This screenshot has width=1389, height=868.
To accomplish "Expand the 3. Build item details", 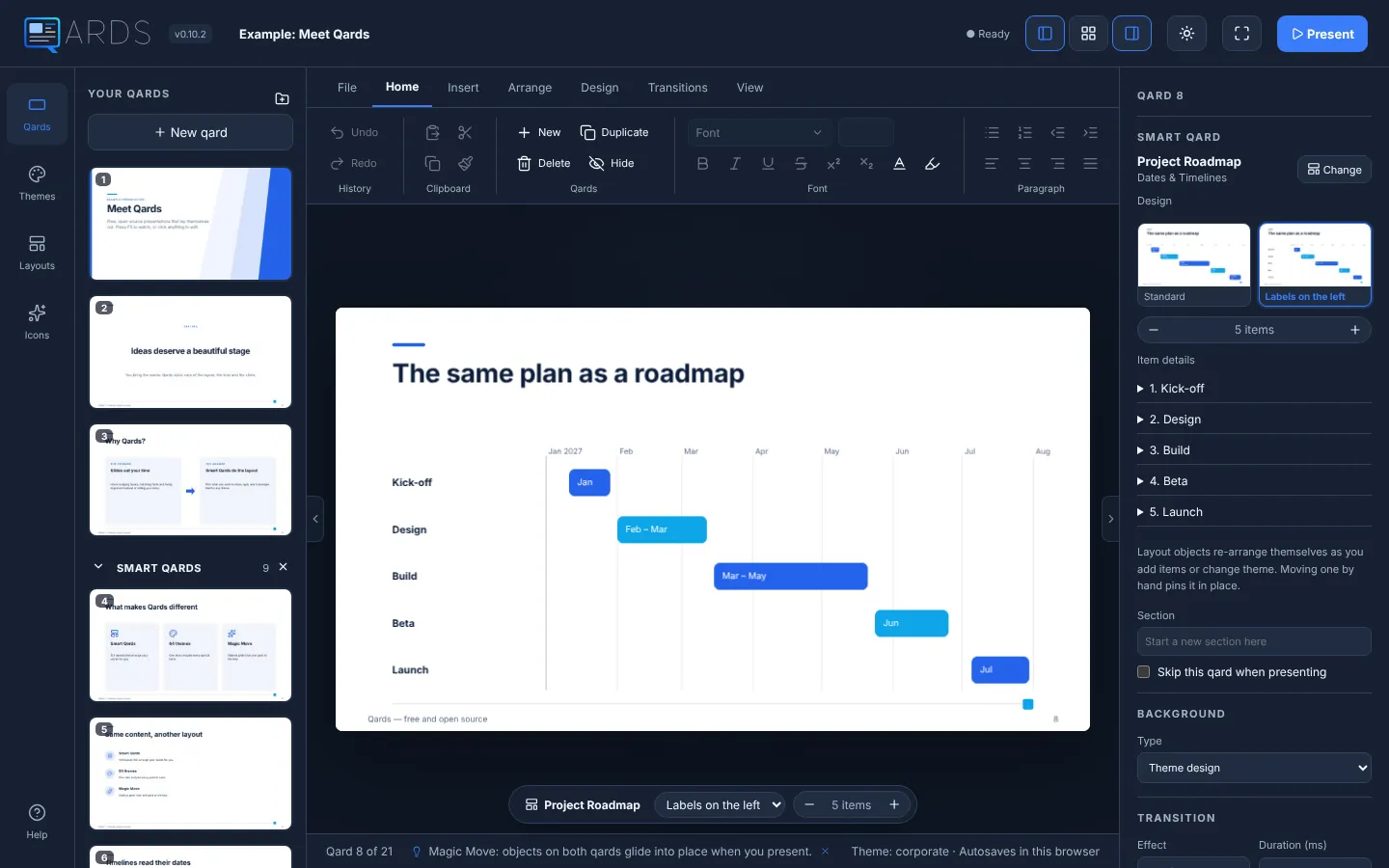I will (x=1254, y=449).
